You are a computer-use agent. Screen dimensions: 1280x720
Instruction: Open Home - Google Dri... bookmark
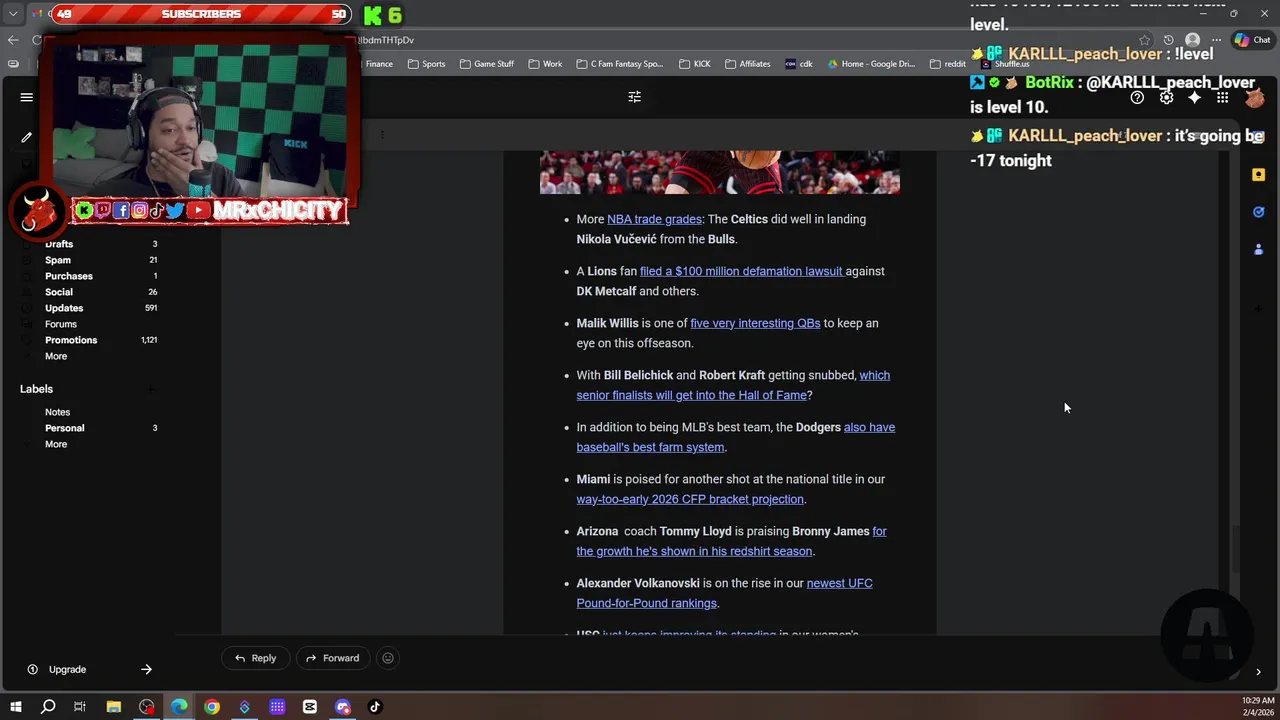pyautogui.click(x=870, y=64)
